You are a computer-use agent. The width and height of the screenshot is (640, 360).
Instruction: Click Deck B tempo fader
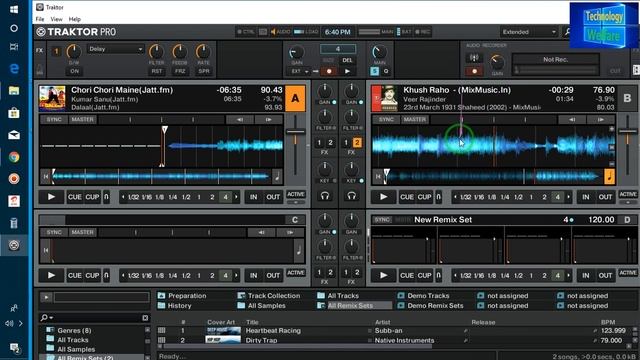click(x=627, y=132)
